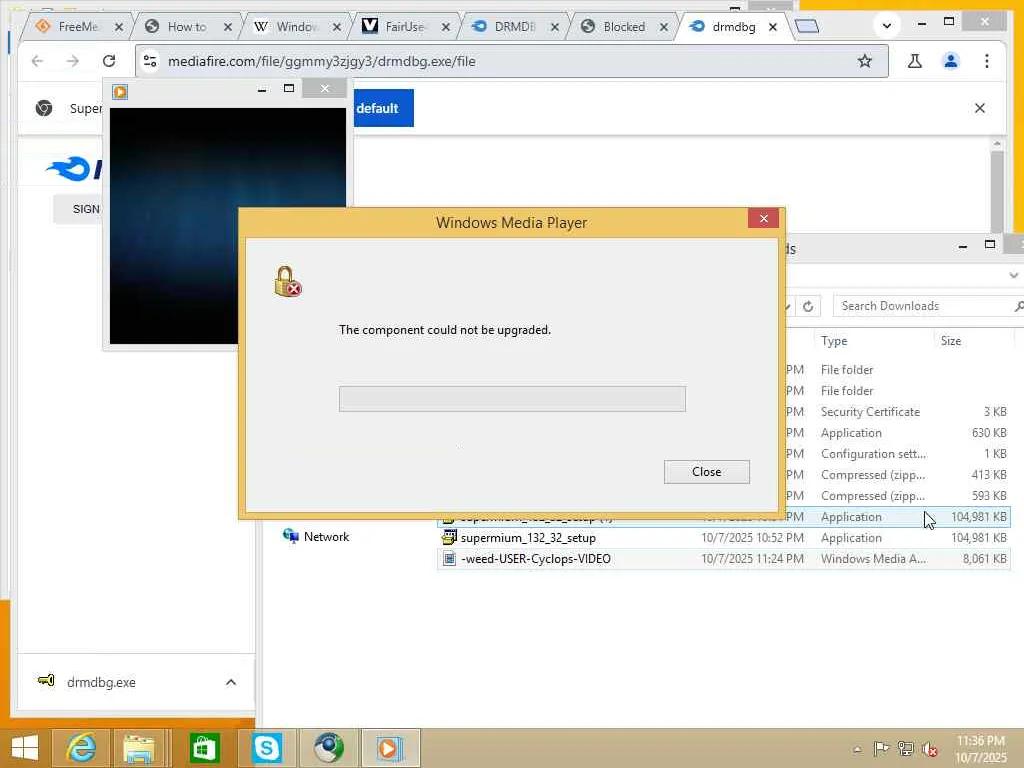Viewport: 1024px width, 768px height.
Task: Expand the drmdbg.exe download options chevron
Action: (231, 682)
